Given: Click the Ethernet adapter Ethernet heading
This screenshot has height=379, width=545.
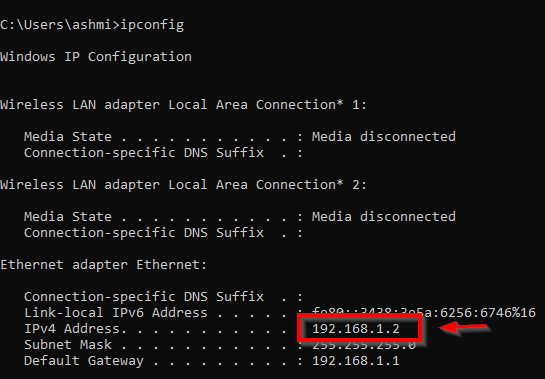Looking at the screenshot, I should click(x=104, y=265).
